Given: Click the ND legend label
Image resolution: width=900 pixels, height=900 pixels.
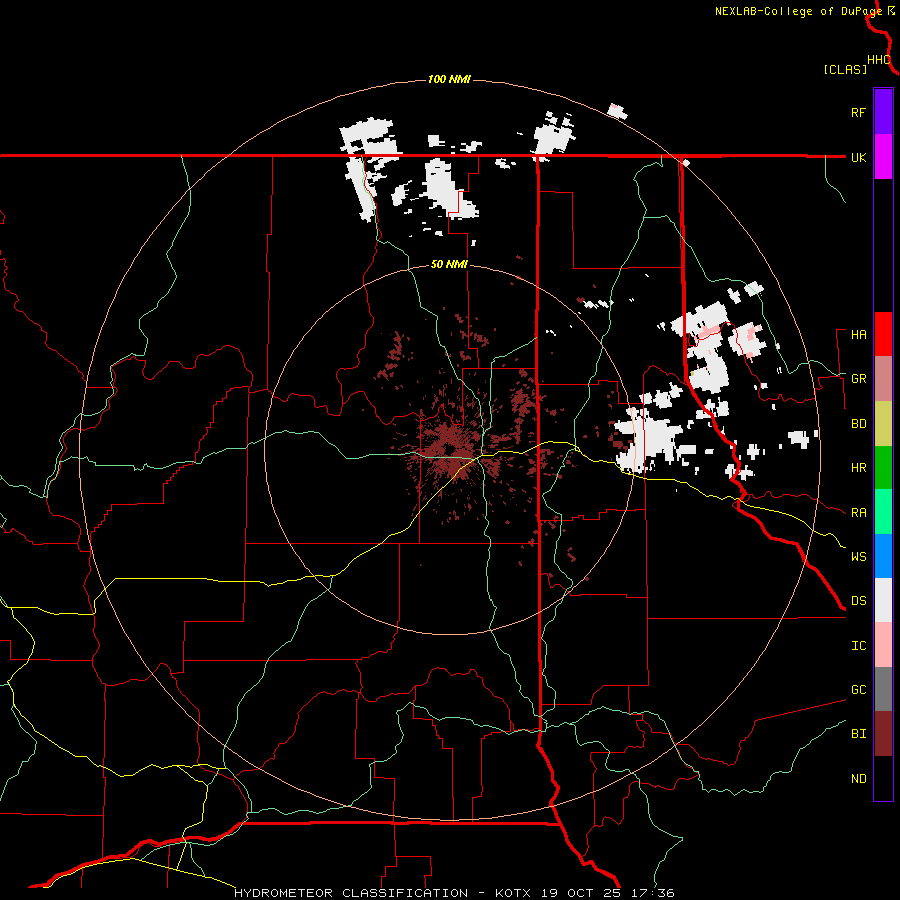Looking at the screenshot, I should pos(858,778).
